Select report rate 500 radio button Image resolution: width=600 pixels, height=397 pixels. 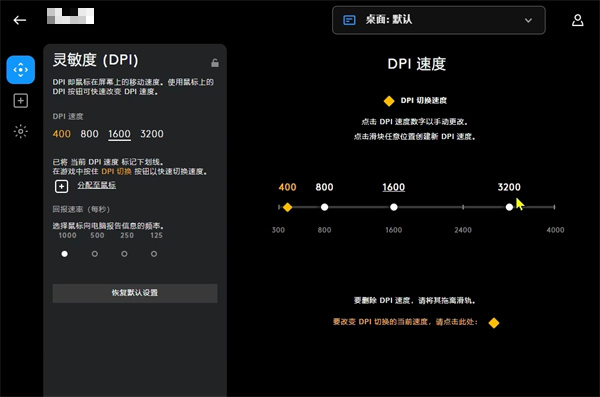[x=95, y=254]
